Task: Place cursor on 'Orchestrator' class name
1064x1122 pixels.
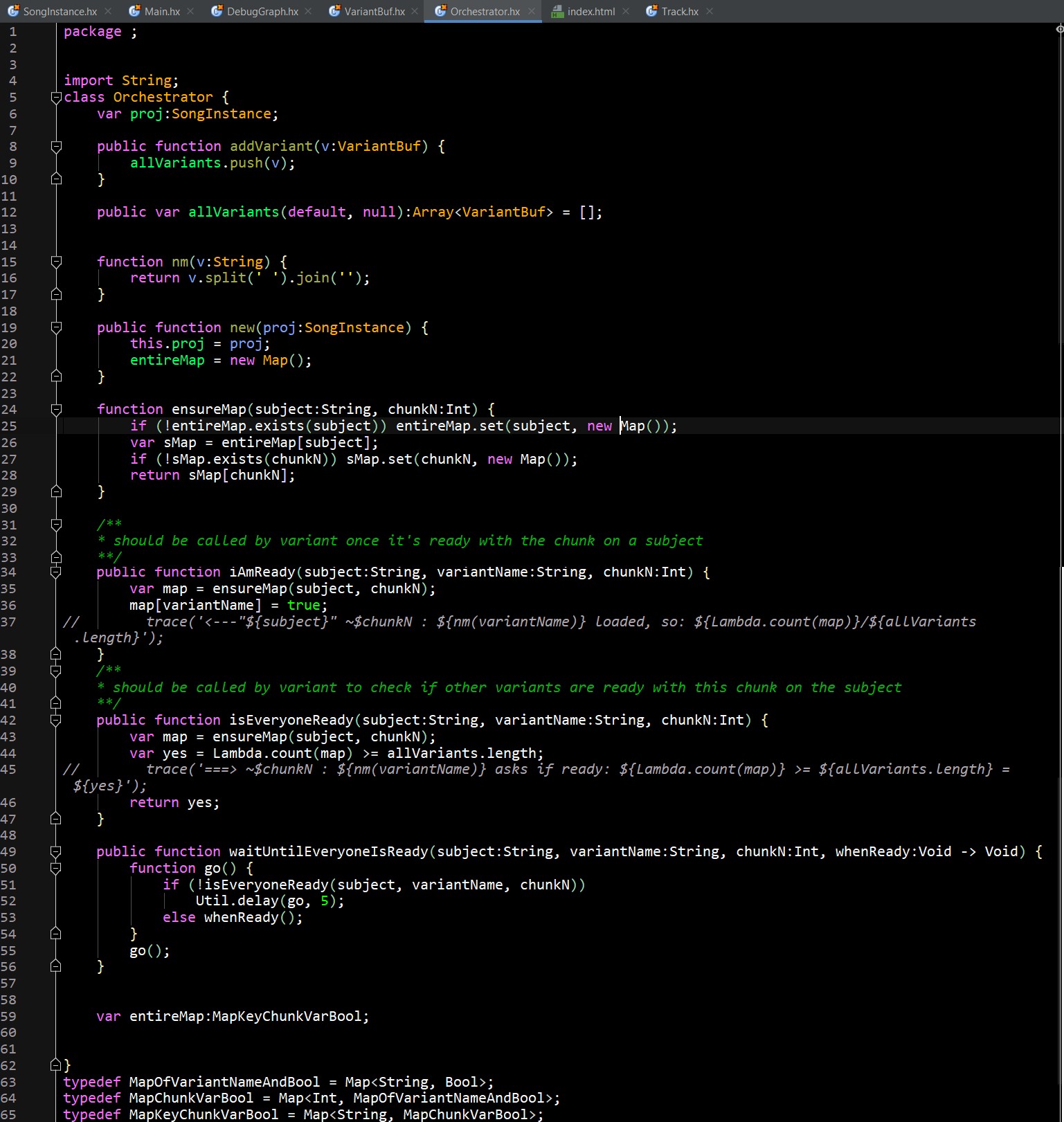Action: [163, 98]
